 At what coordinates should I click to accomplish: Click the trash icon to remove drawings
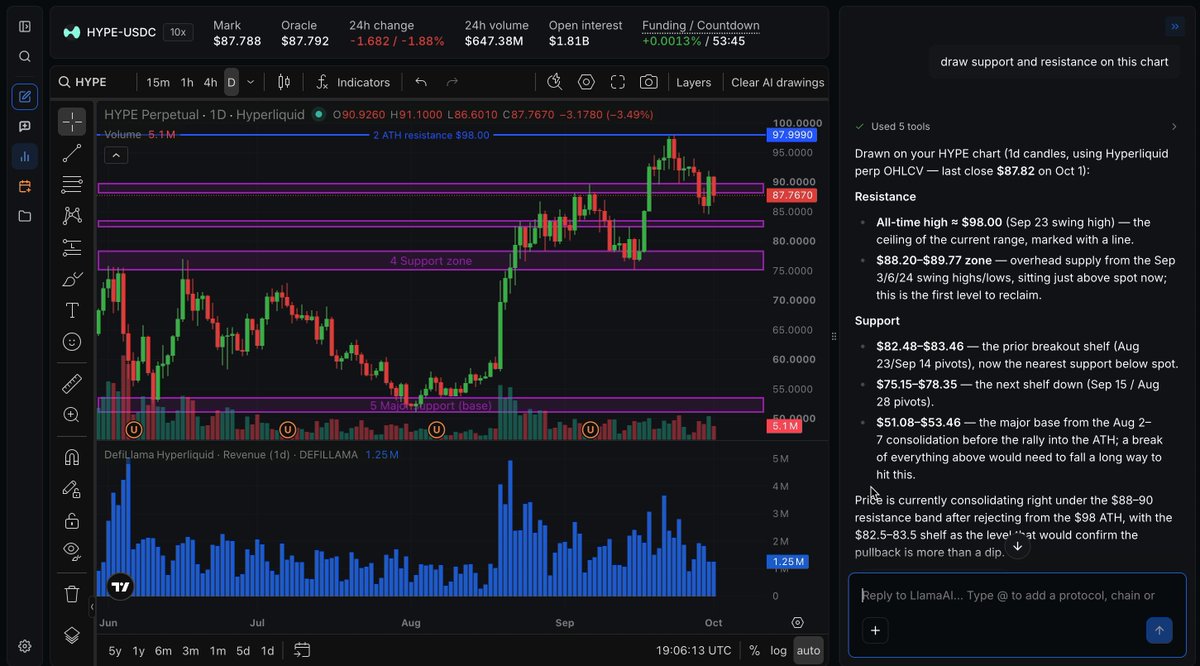click(72, 594)
